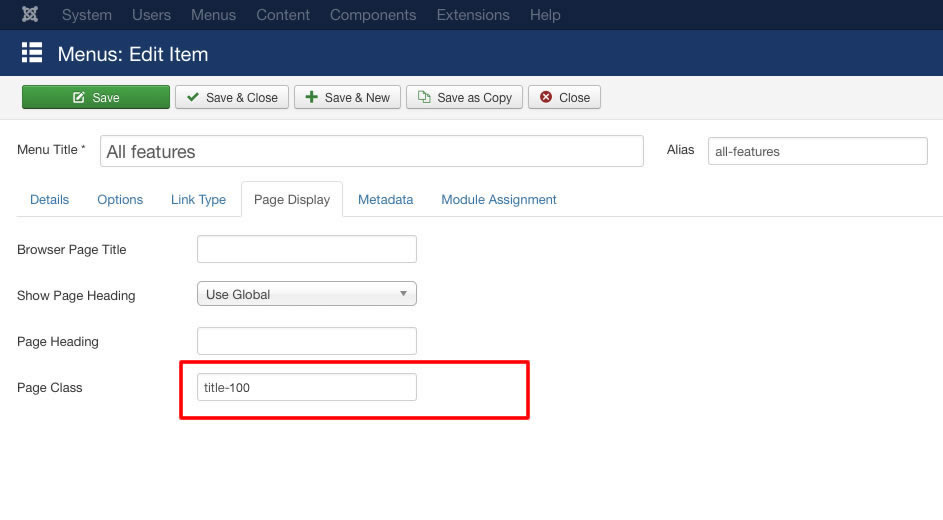Click the green Save button

[96, 97]
